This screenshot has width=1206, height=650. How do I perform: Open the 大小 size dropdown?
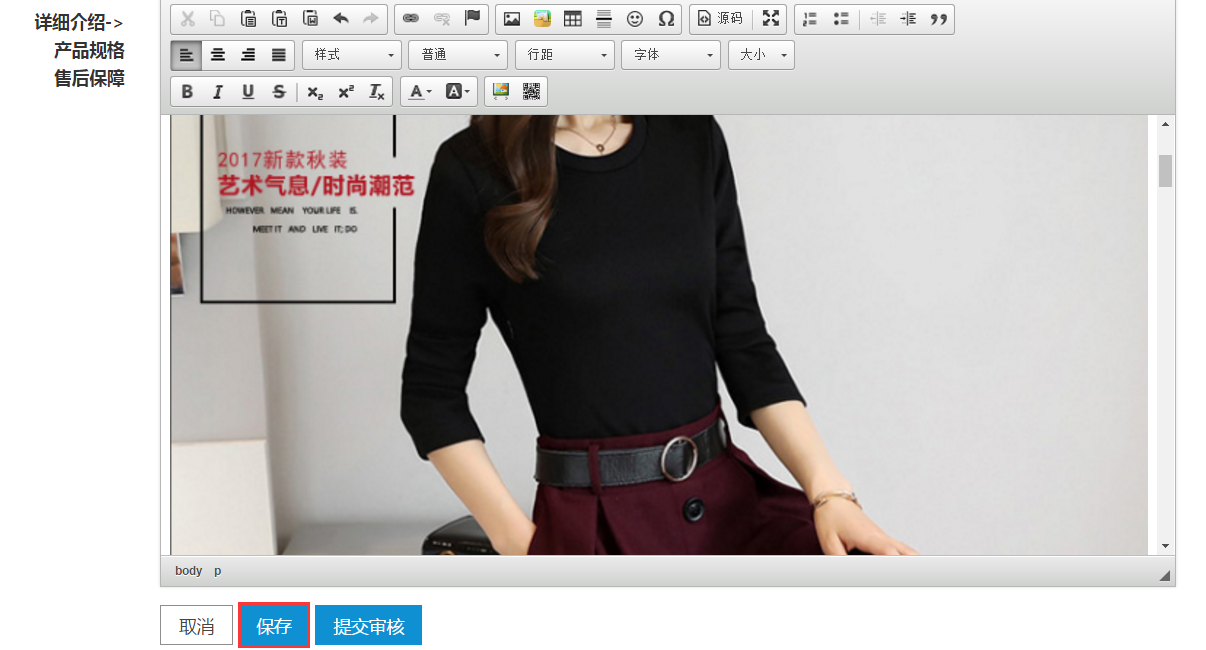(x=761, y=55)
